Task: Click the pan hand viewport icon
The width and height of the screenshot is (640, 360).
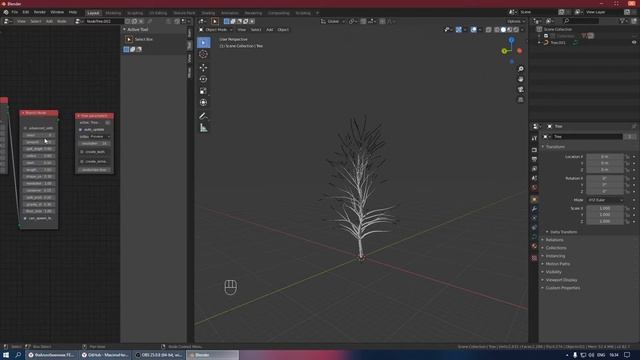Action: tap(521, 79)
